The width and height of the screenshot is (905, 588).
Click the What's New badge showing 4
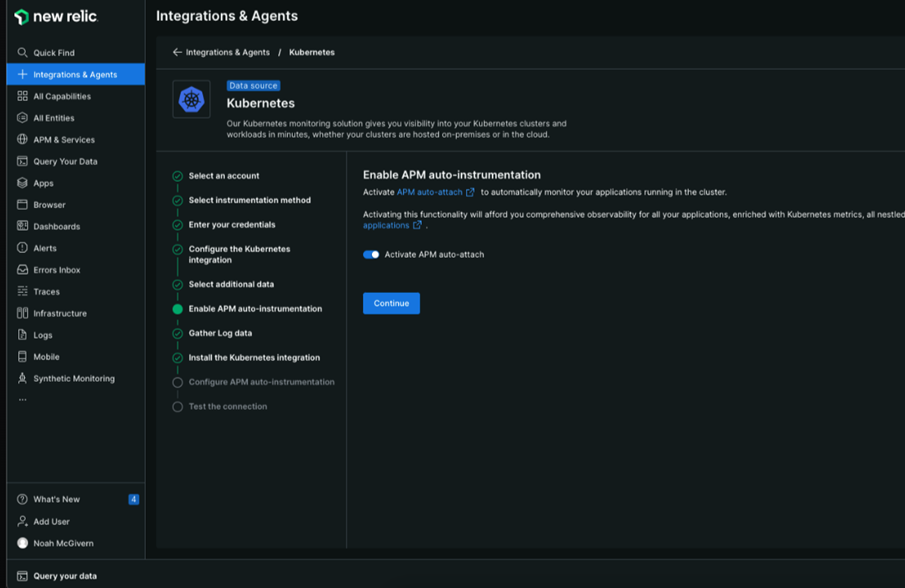click(x=133, y=499)
